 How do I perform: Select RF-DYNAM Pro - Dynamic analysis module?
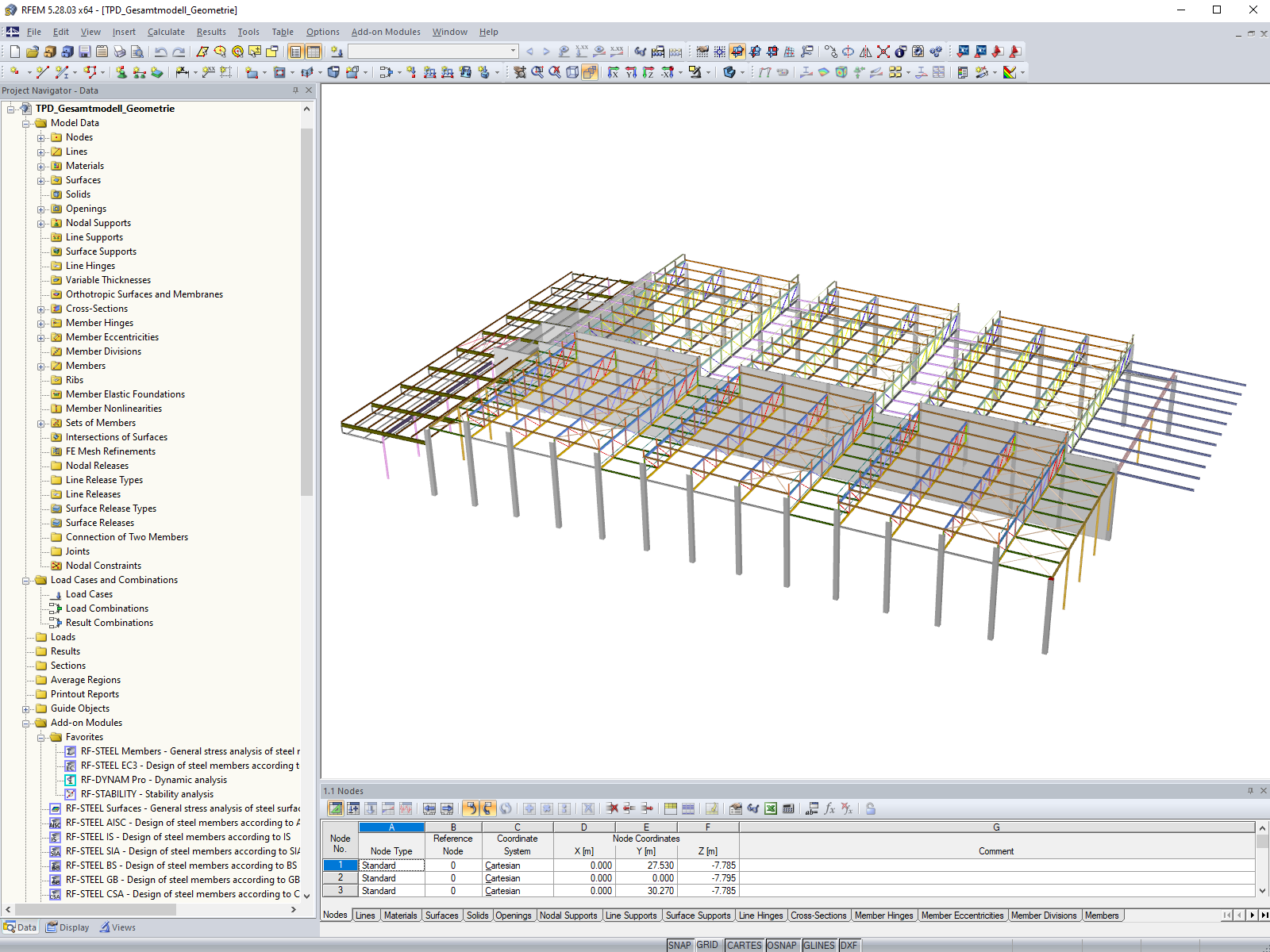[154, 780]
